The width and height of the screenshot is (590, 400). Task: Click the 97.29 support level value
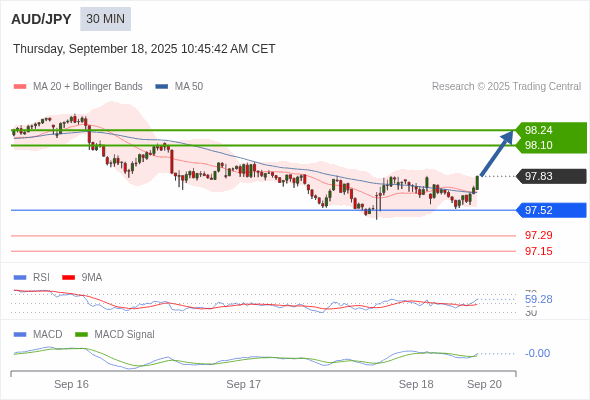click(x=538, y=236)
